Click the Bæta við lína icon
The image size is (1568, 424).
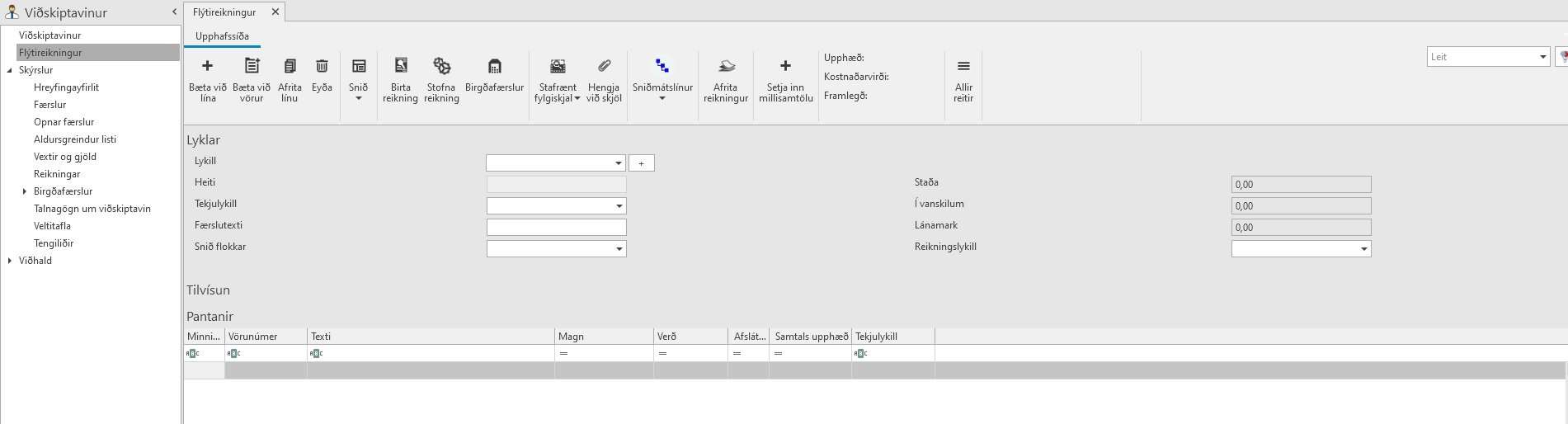207,67
